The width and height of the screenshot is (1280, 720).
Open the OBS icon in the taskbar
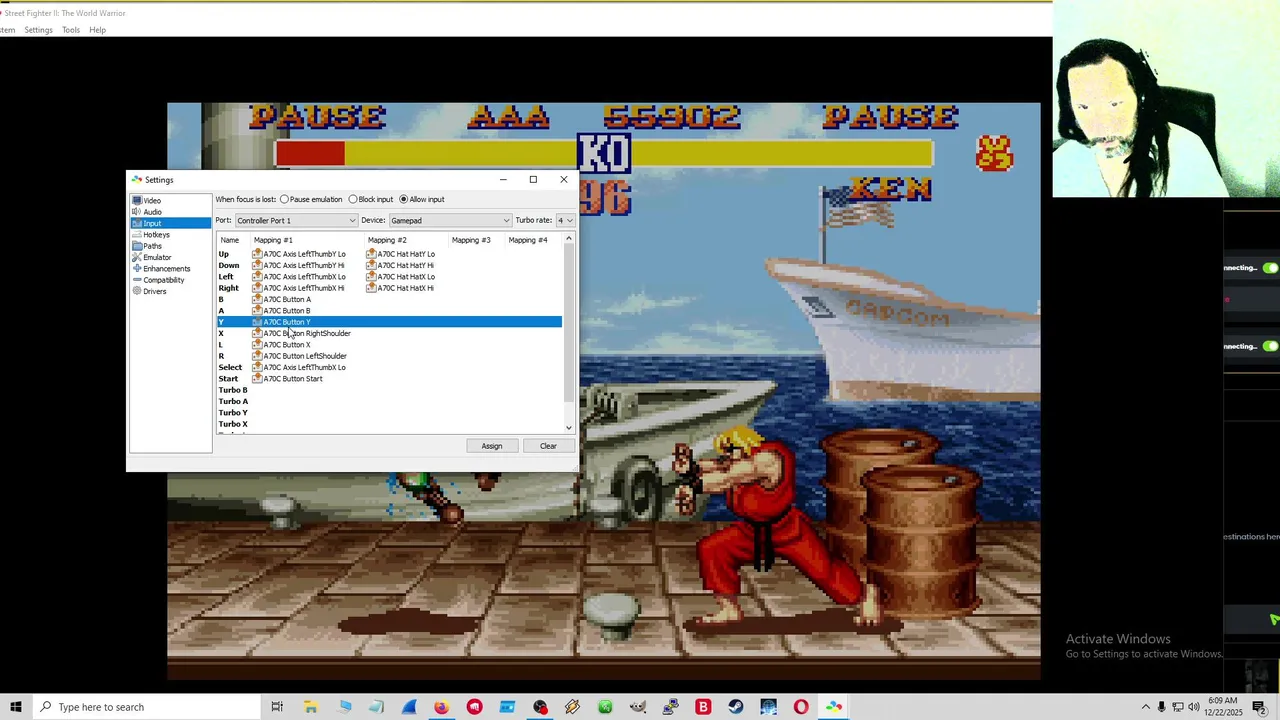tap(540, 707)
